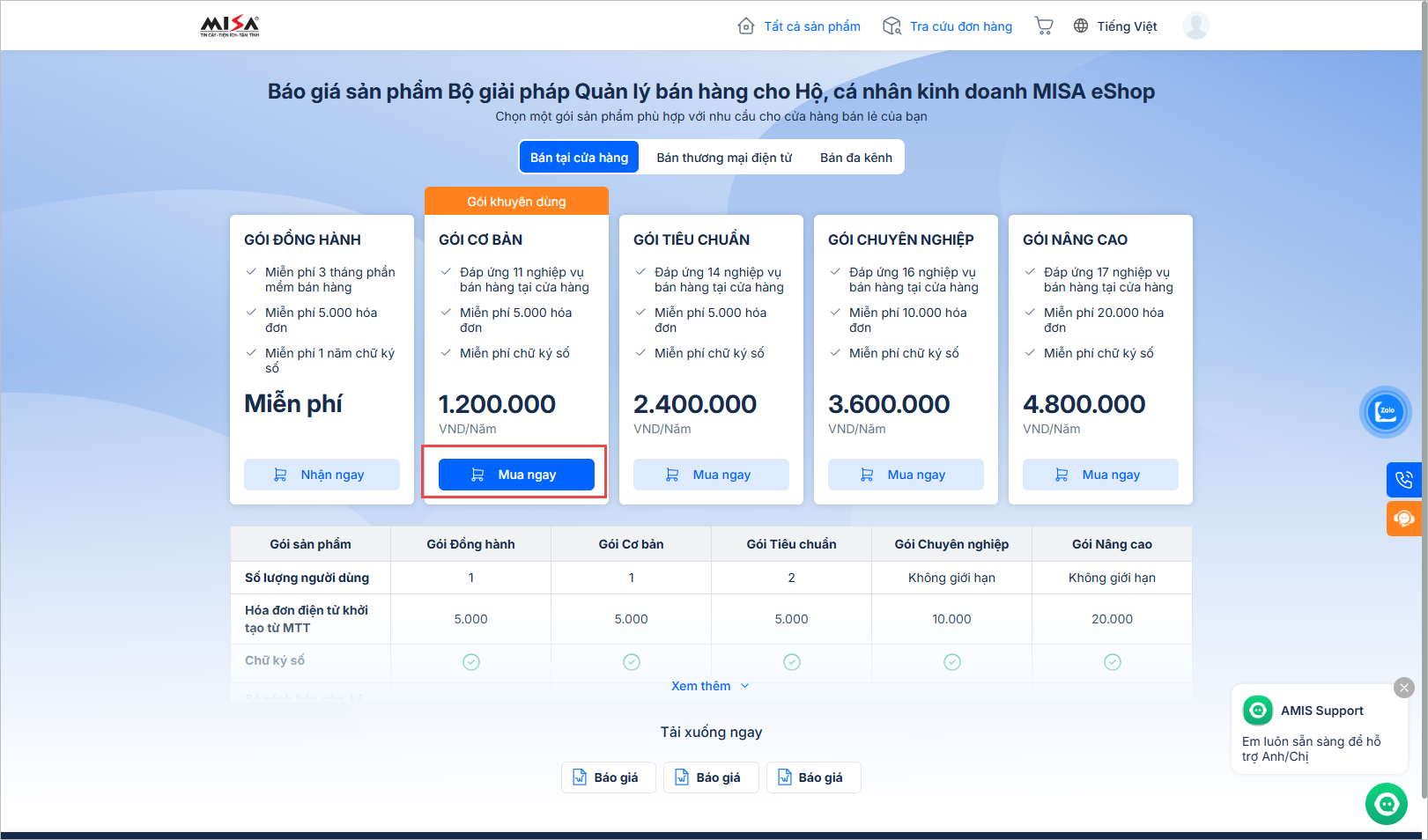
Task: Download the first Báo giá file
Action: point(609,777)
